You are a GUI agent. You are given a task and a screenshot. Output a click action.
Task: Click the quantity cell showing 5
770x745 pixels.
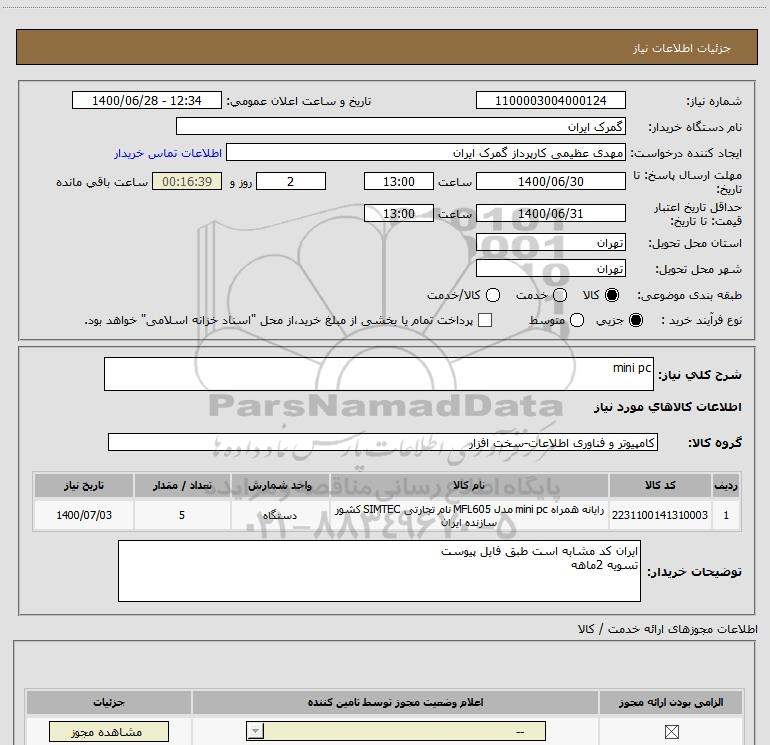click(x=182, y=515)
